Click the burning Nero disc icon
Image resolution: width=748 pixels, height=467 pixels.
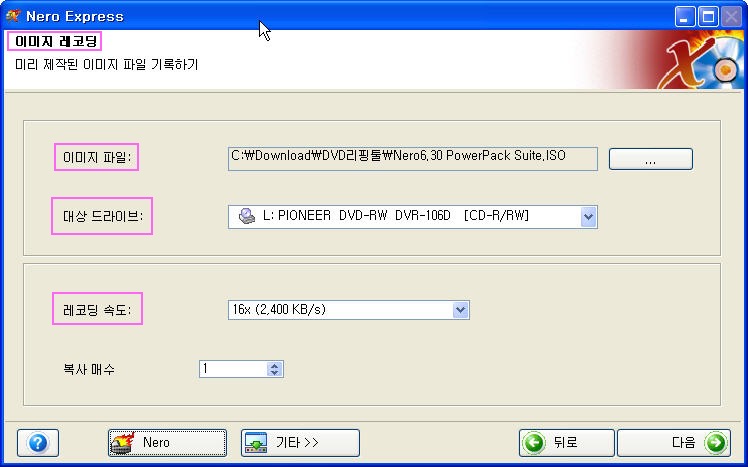point(123,443)
